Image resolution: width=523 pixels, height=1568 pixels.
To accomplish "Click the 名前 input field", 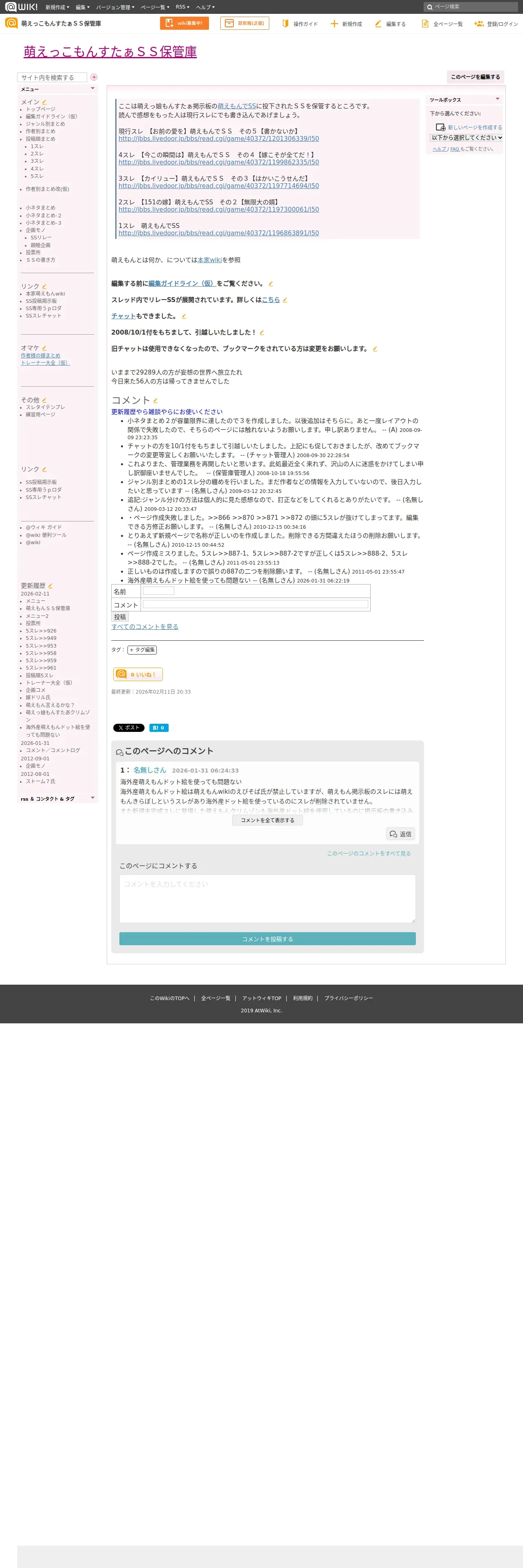I will click(x=158, y=591).
